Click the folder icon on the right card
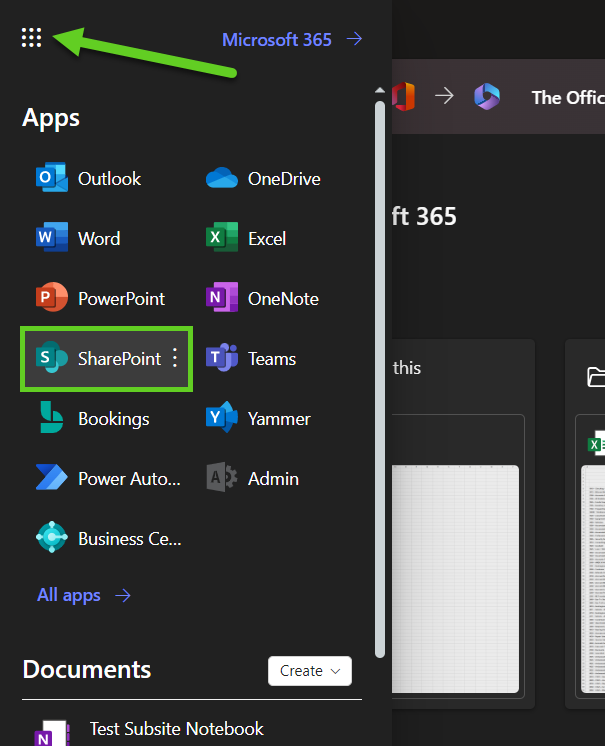 pyautogui.click(x=596, y=377)
